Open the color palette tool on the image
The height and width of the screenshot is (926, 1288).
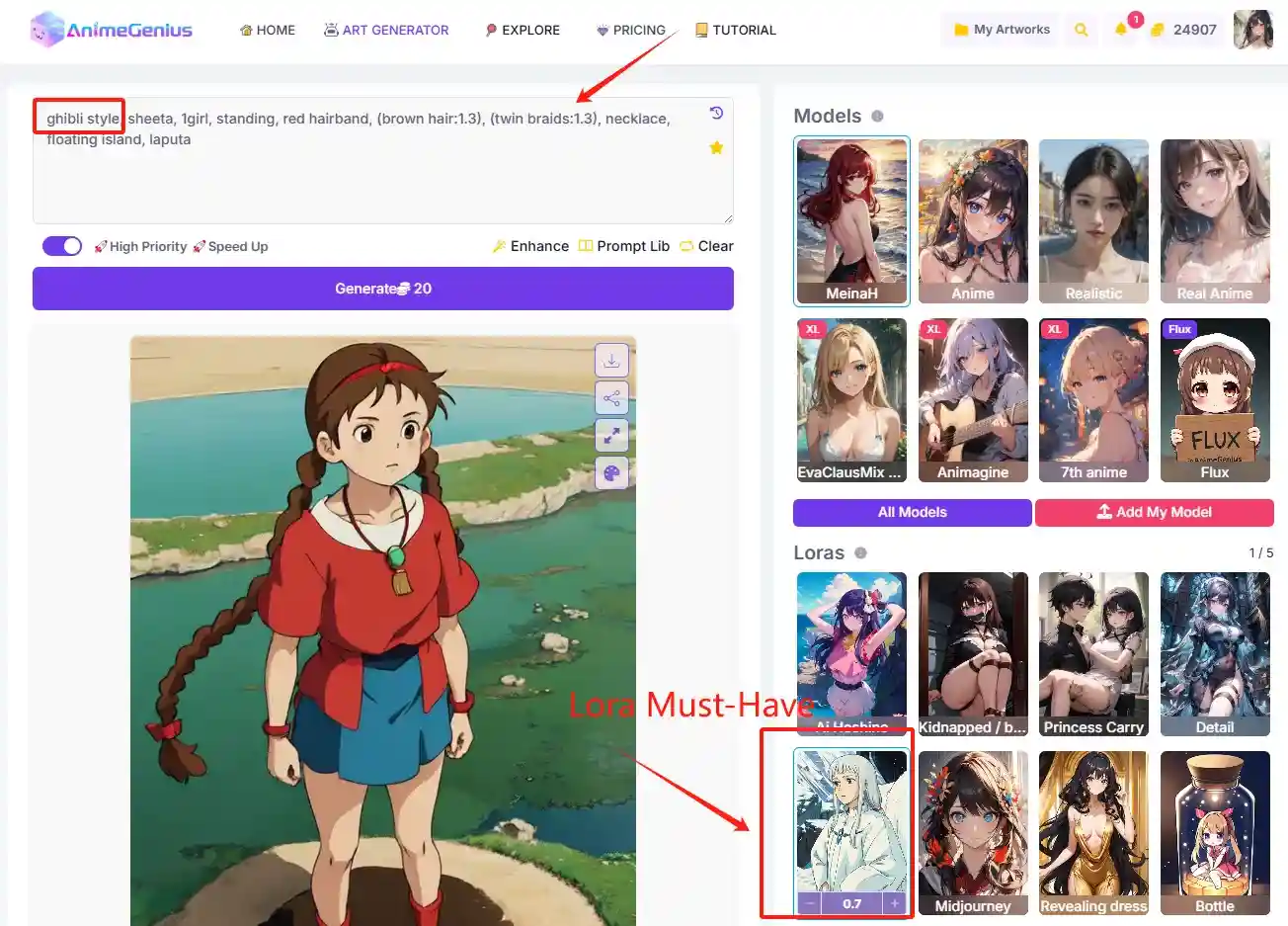[611, 472]
